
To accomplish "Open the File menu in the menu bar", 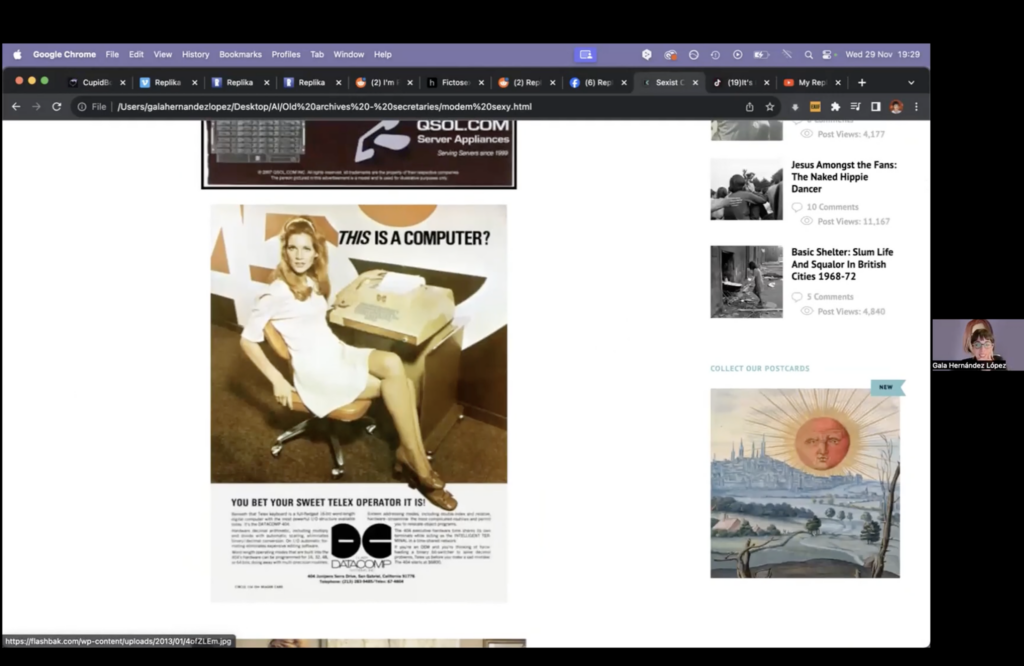I will pyautogui.click(x=112, y=55).
